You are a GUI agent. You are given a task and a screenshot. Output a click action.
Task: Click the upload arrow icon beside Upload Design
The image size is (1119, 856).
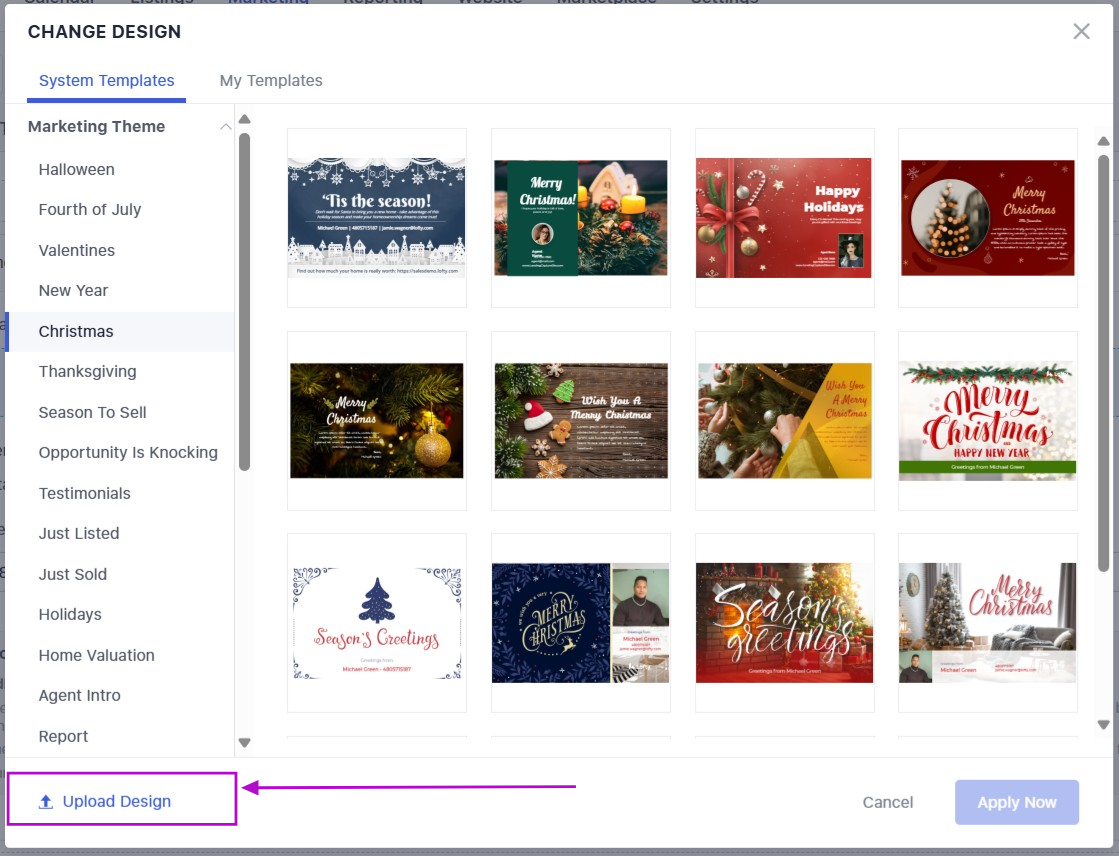pyautogui.click(x=45, y=801)
